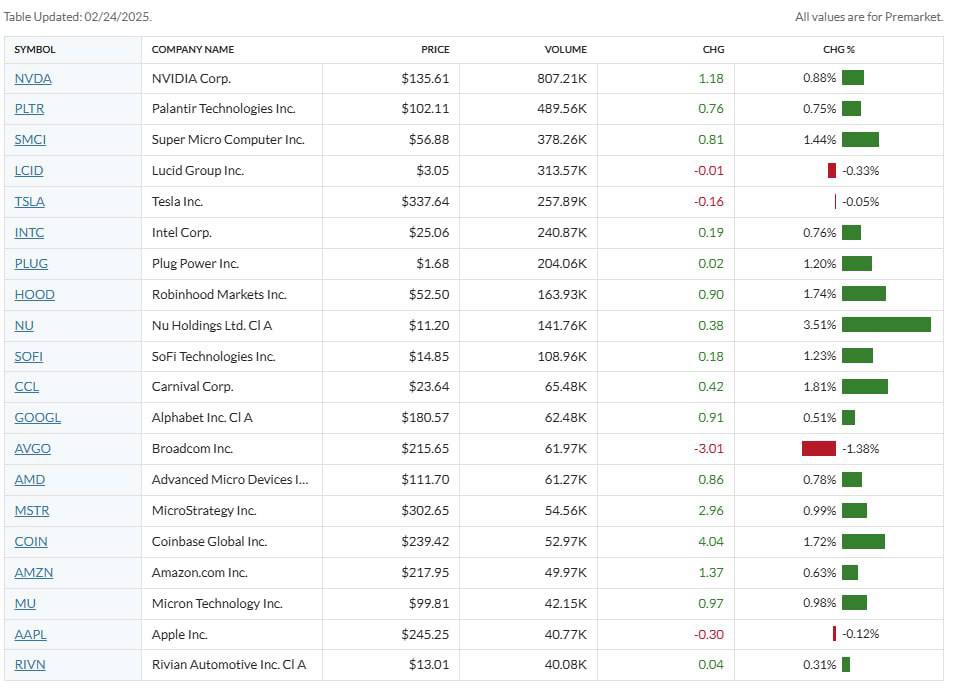Click the All values are for Premarket note
Image resolution: width=967 pixels, height=695 pixels.
click(x=869, y=17)
